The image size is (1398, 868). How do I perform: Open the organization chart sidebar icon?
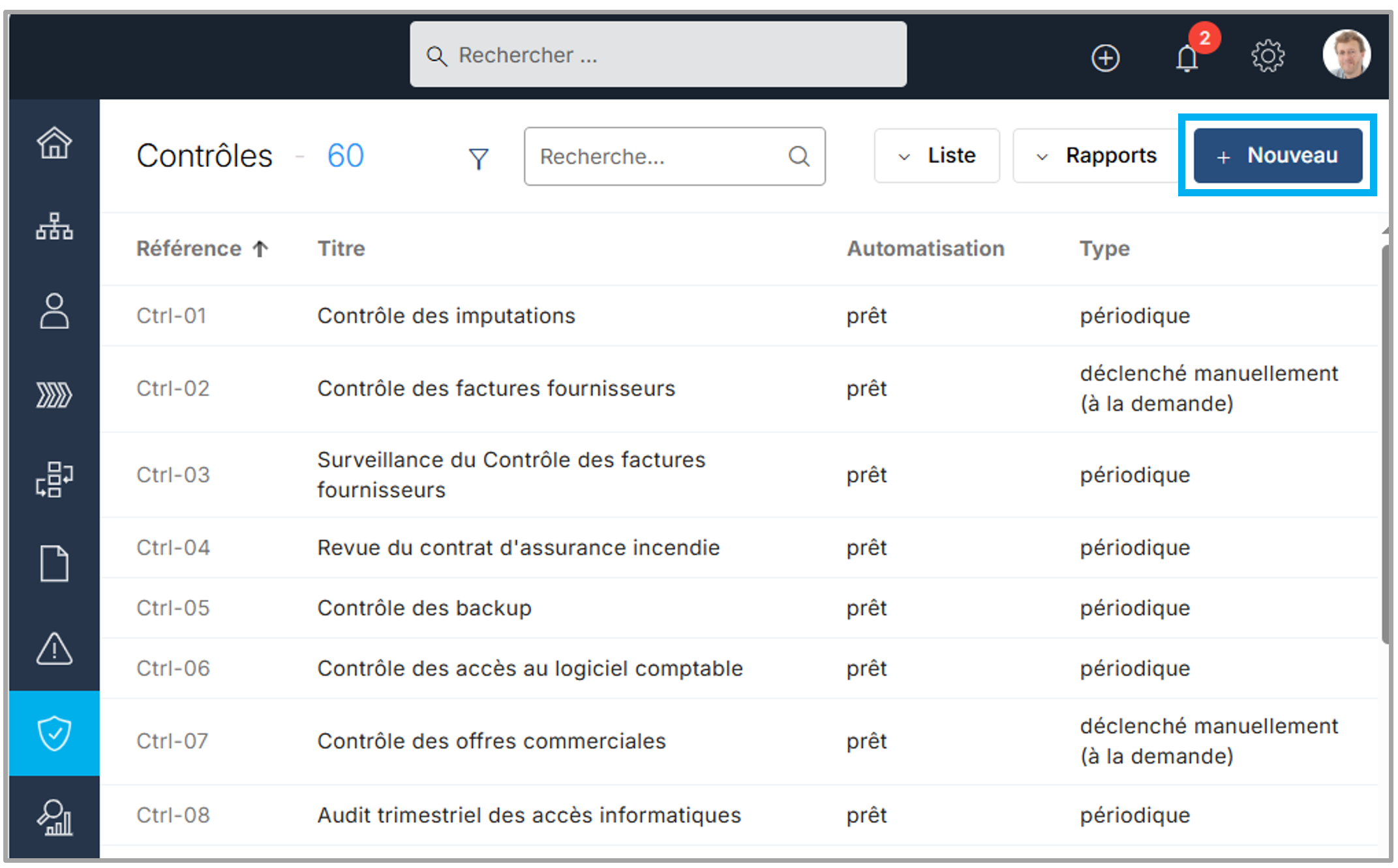pos(54,226)
